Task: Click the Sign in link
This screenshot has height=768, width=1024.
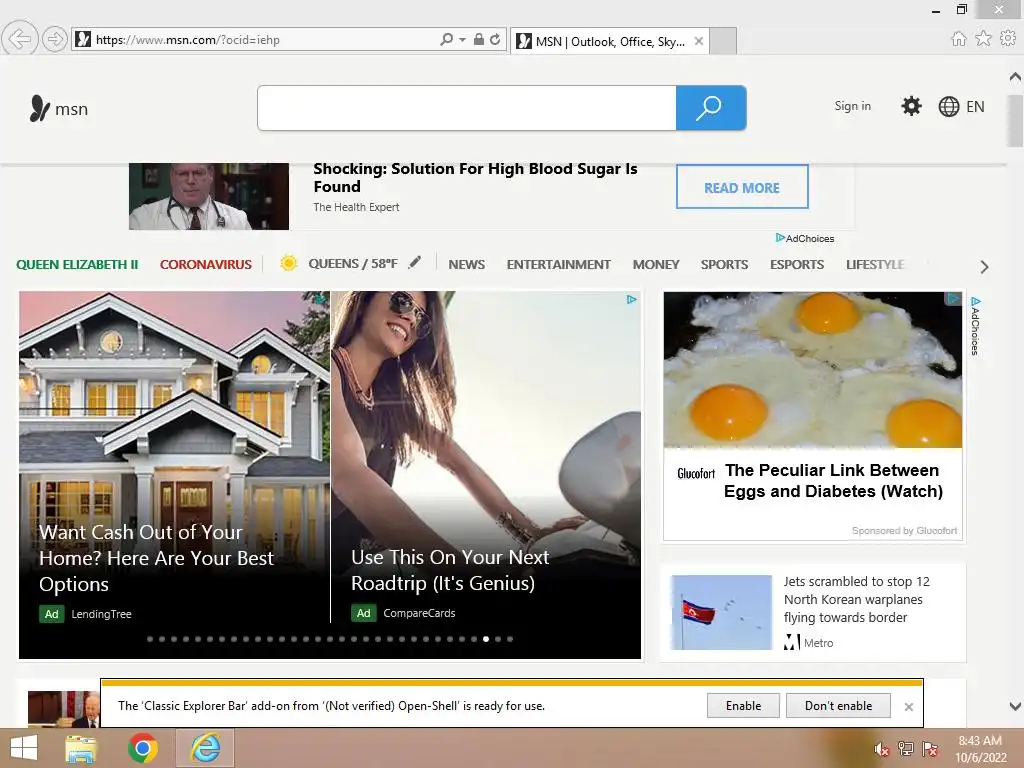Action: pyautogui.click(x=852, y=106)
